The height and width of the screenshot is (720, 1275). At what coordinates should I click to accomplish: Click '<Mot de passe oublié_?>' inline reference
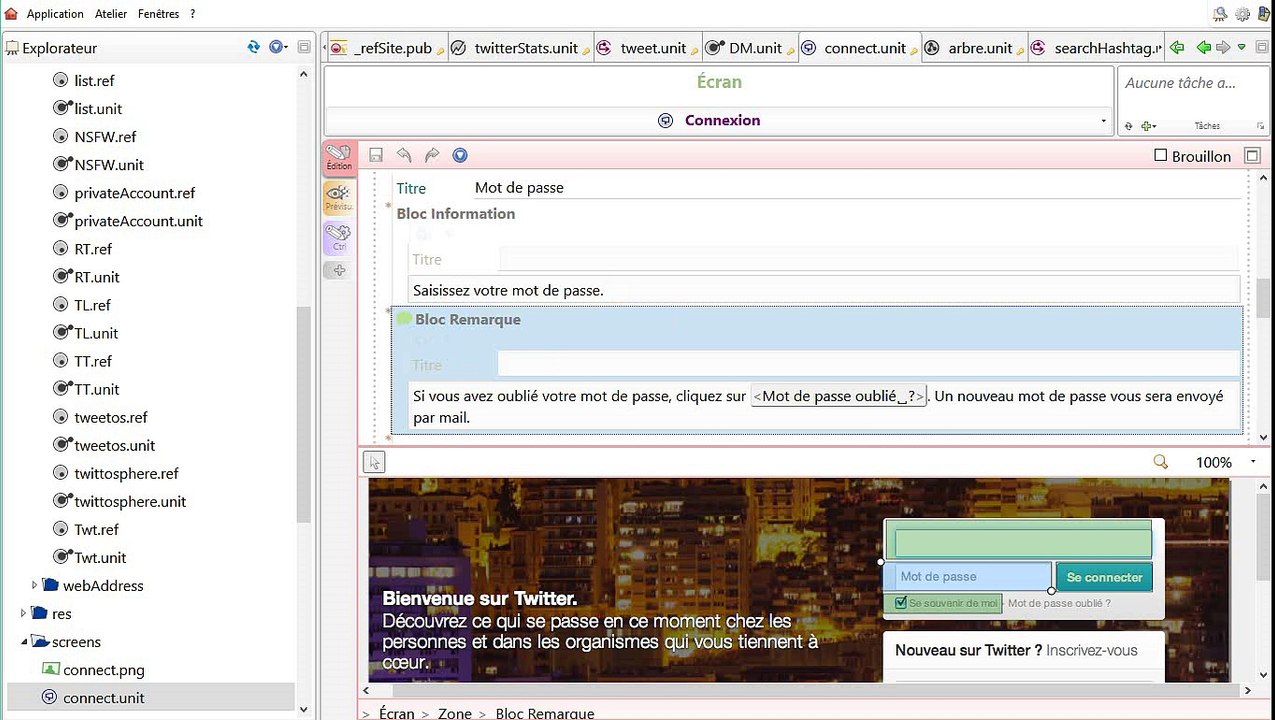839,396
